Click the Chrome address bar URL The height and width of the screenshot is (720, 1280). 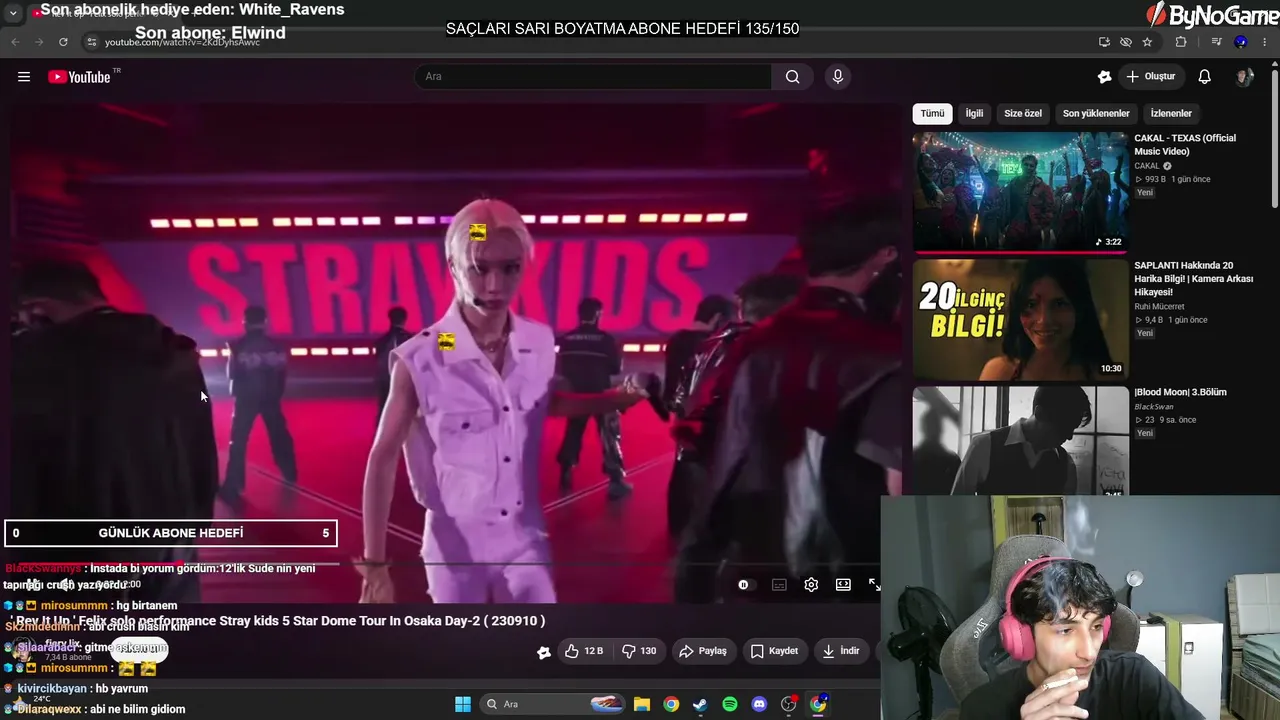(182, 42)
